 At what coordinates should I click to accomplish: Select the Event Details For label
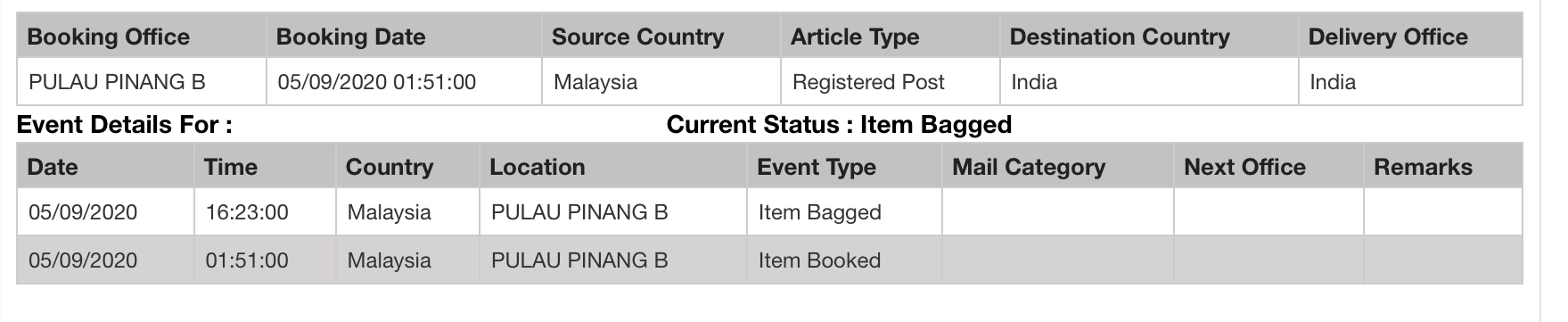pyautogui.click(x=125, y=124)
